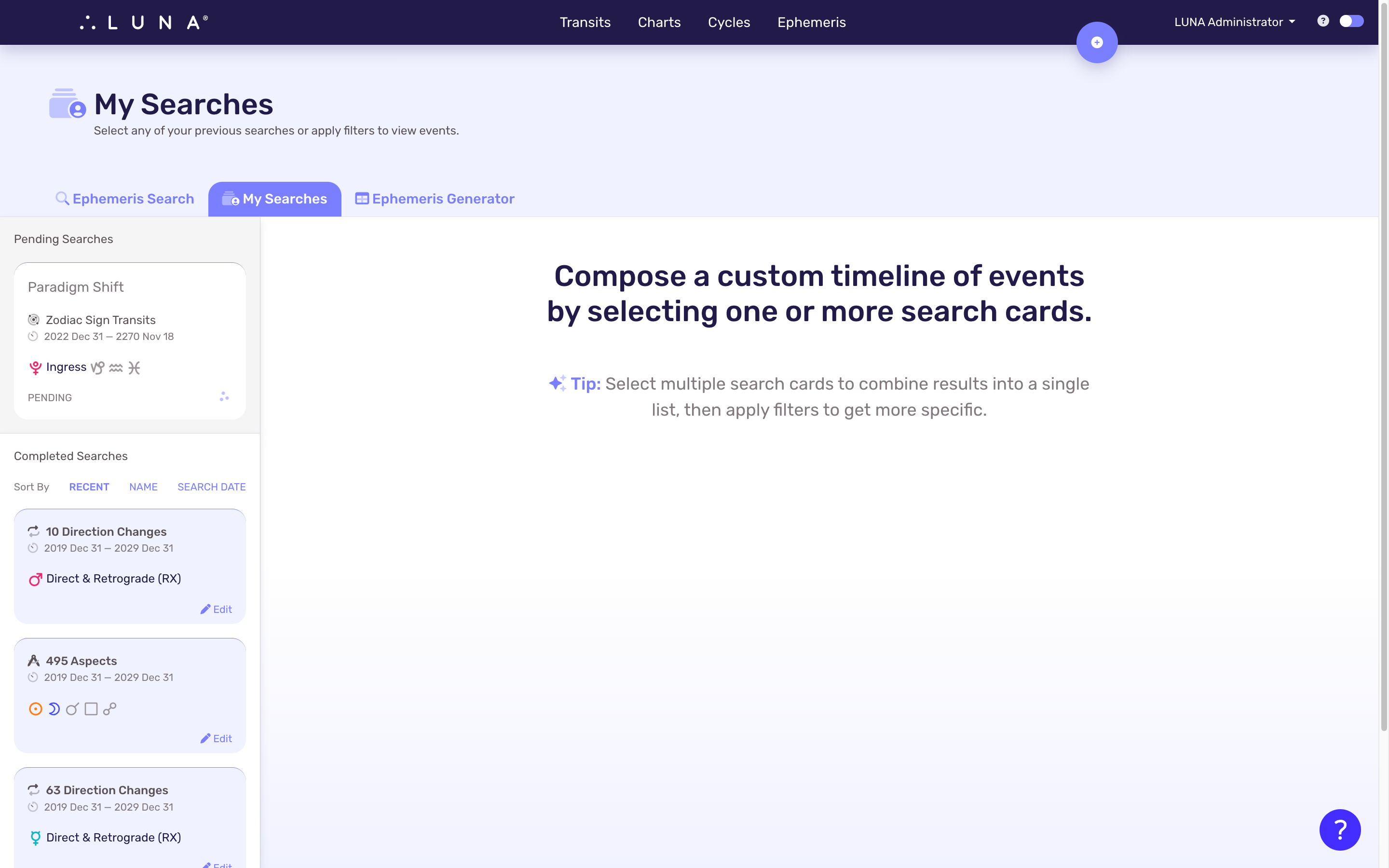Toggle the app theme switch top right
The image size is (1389, 868).
pos(1352,22)
